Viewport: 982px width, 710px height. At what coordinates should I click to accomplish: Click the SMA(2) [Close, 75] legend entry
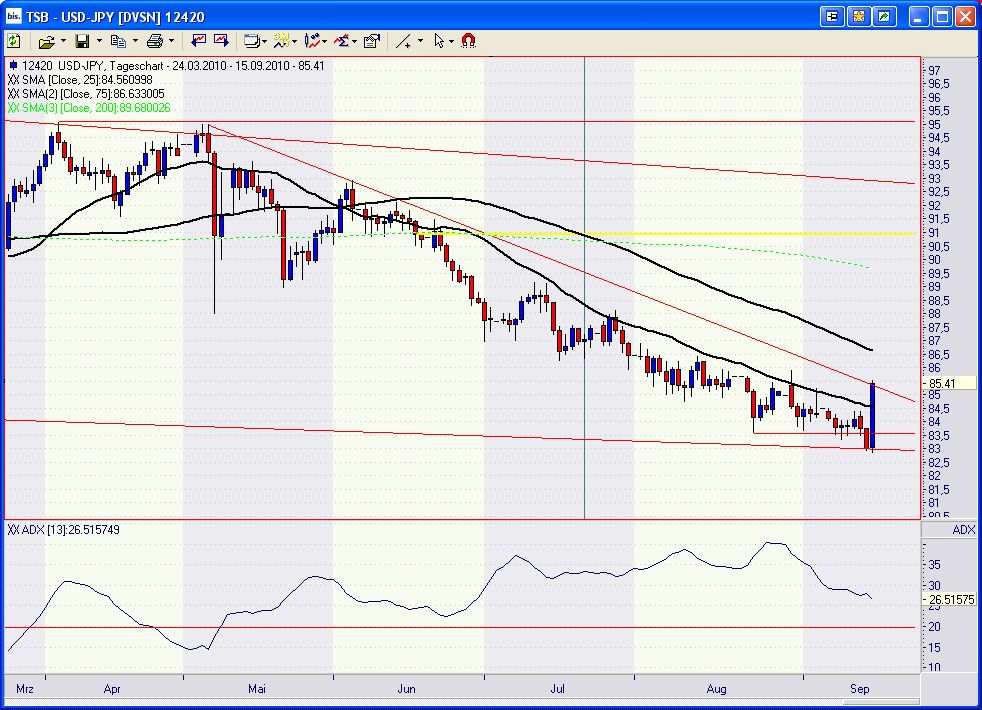tap(86, 94)
